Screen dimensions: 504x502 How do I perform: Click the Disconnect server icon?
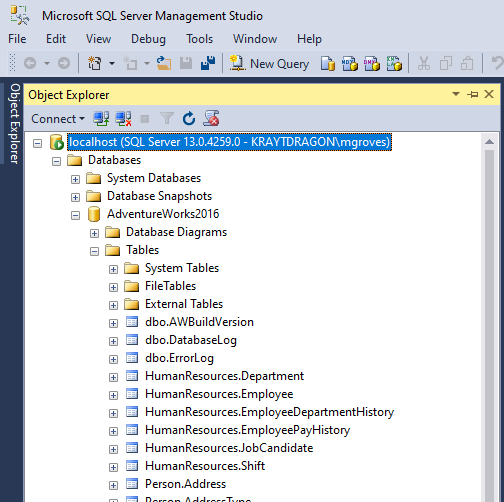[x=123, y=119]
